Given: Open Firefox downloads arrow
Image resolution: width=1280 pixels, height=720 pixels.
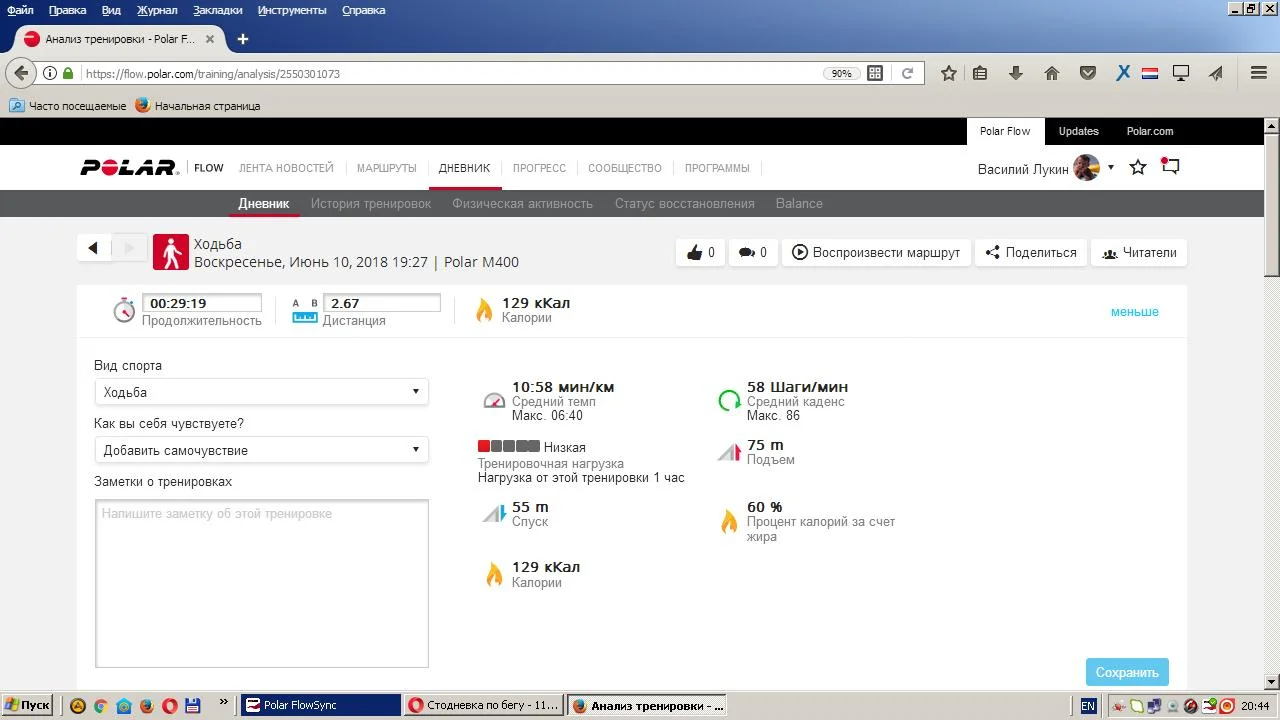Looking at the screenshot, I should [x=1016, y=73].
